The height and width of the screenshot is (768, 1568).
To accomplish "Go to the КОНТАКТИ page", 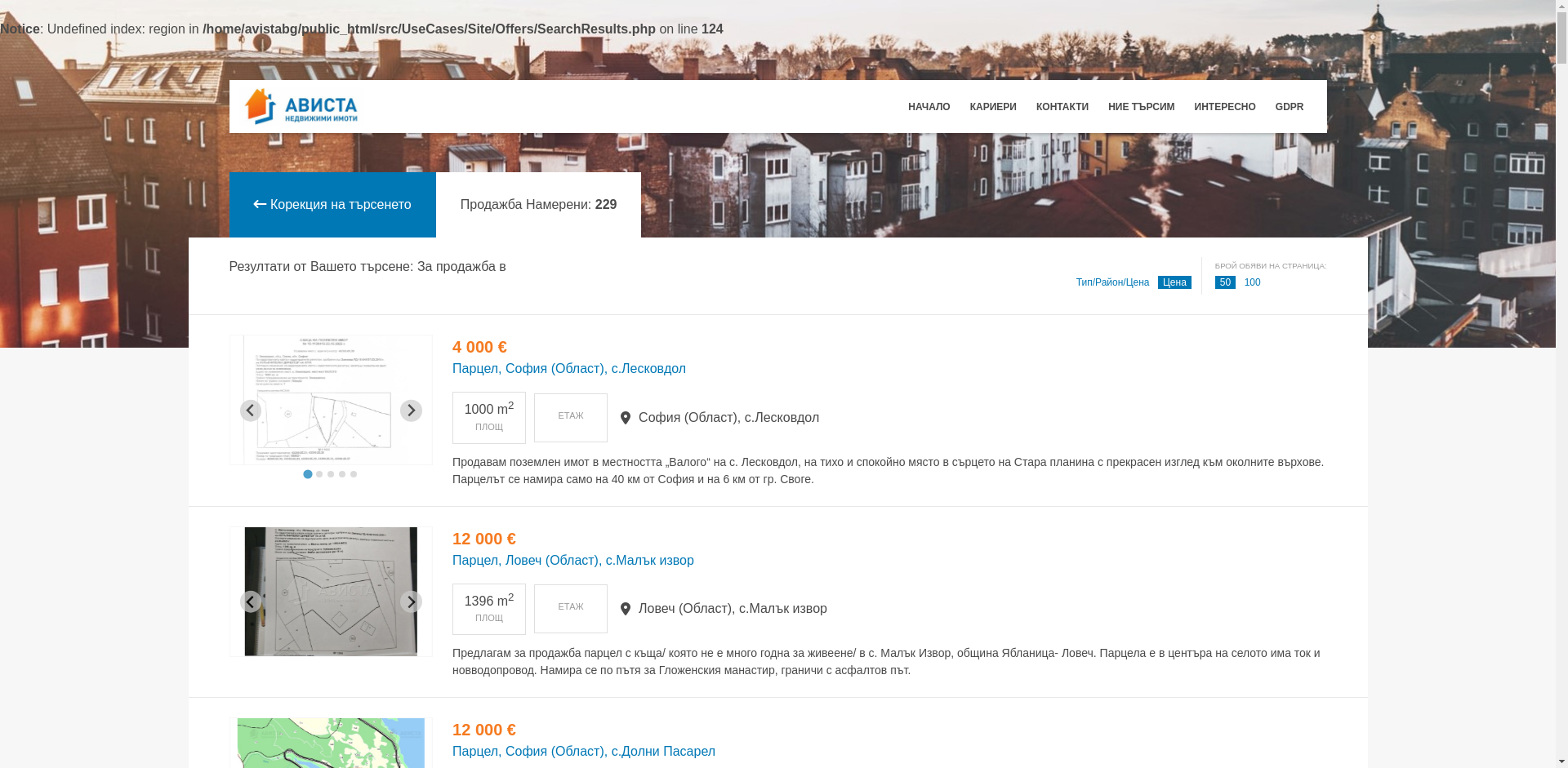I will tap(1062, 107).
